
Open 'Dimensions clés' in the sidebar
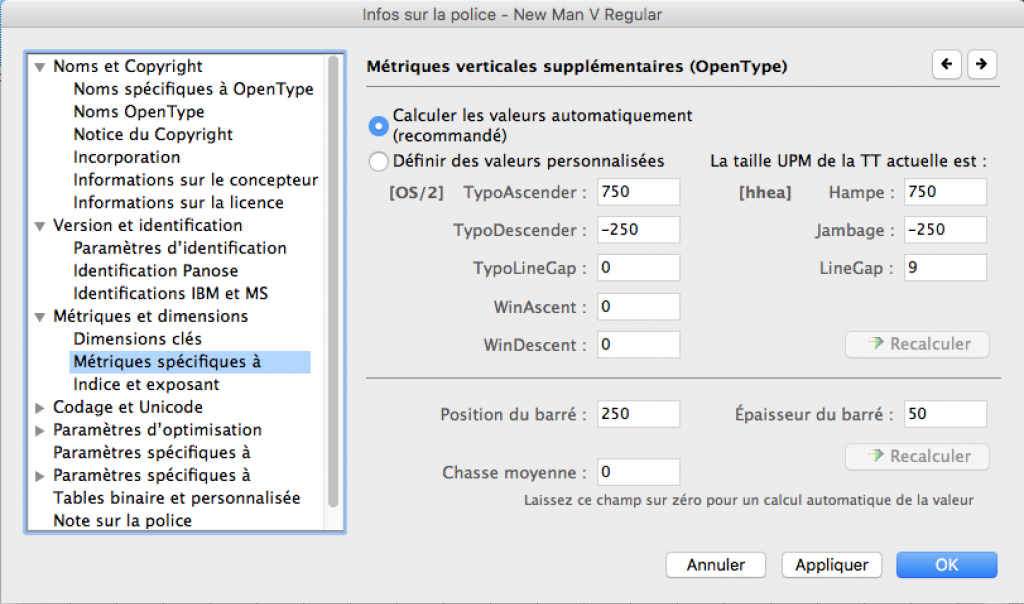coord(137,339)
